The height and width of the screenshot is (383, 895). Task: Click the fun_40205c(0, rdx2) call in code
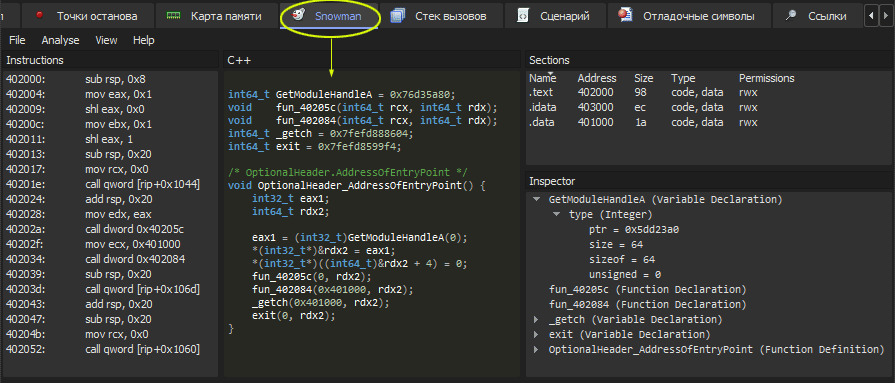(312, 277)
